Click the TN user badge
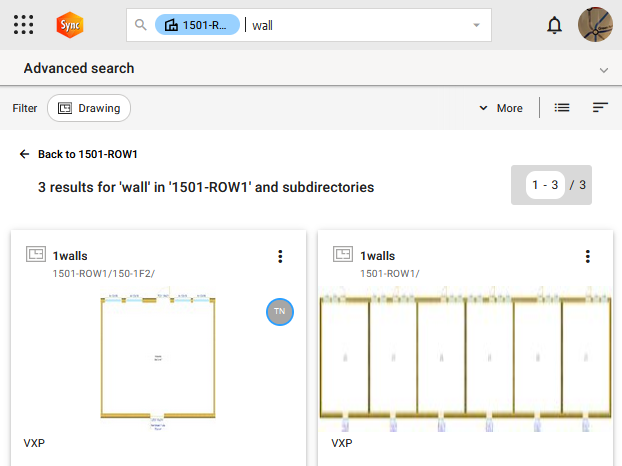 [280, 312]
